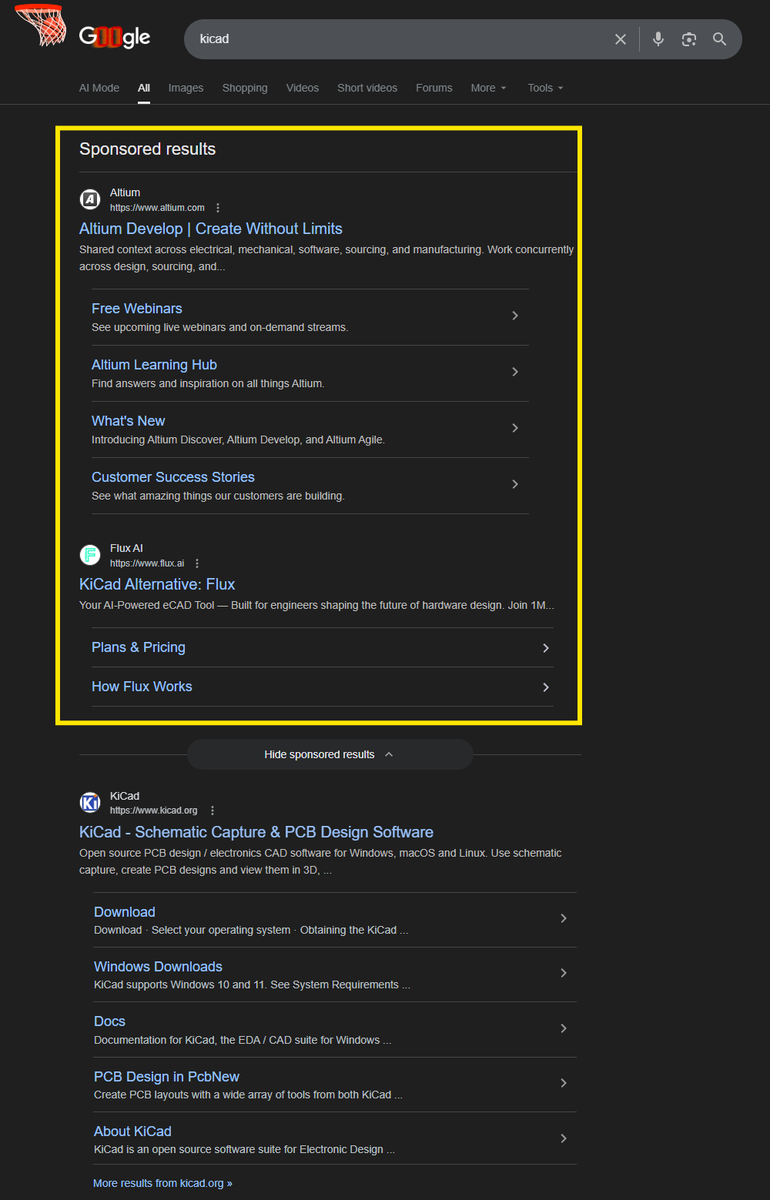This screenshot has width=770, height=1200.
Task: Open PCB Design in PcbNew sitelink
Action: (x=167, y=1077)
